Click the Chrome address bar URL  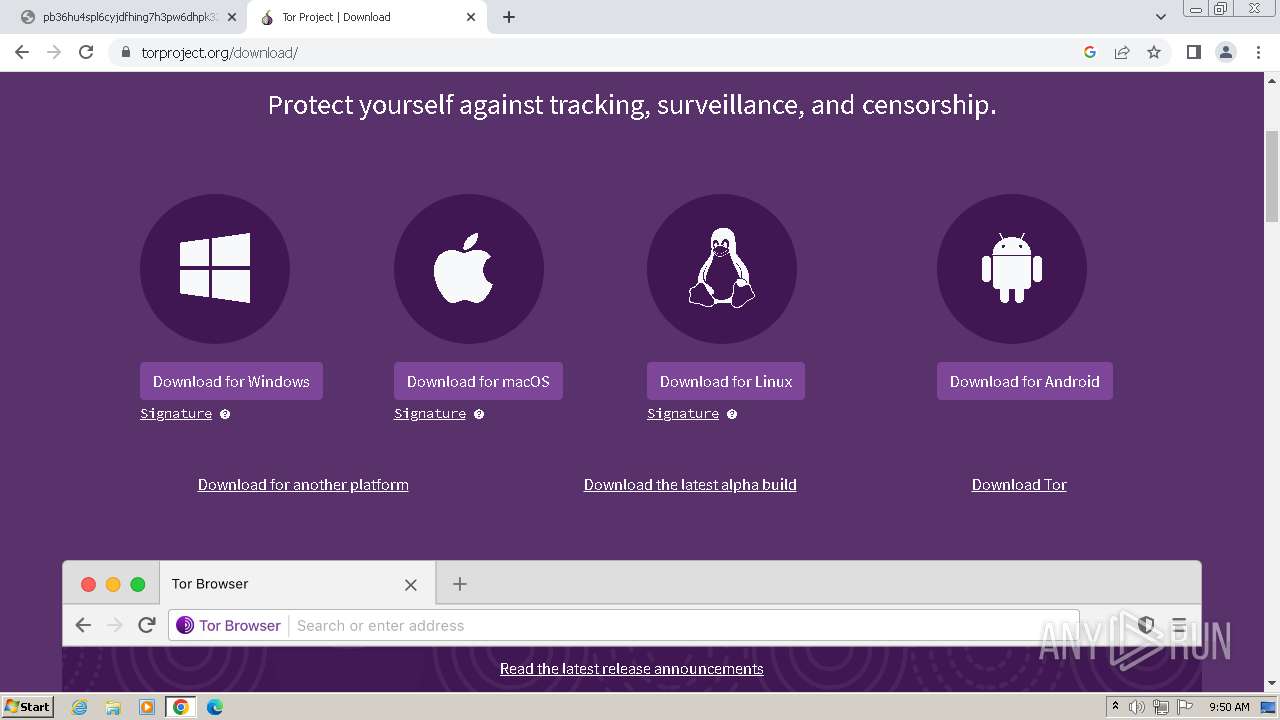tap(220, 52)
